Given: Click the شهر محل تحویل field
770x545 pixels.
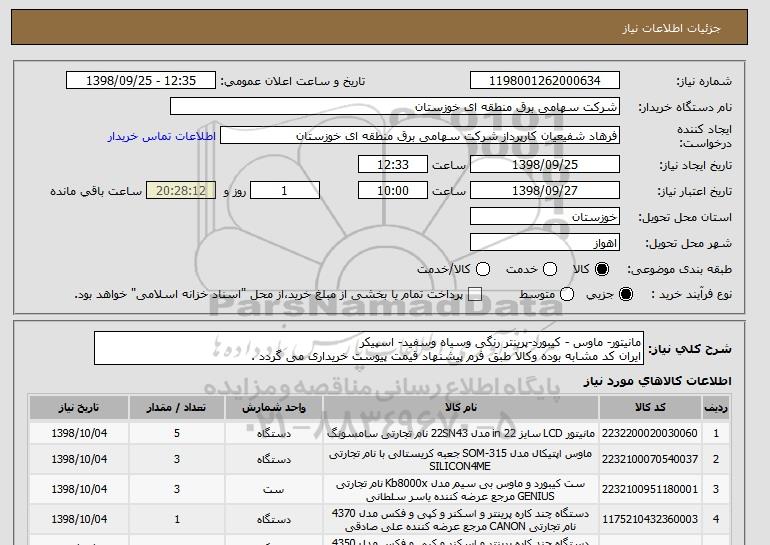Looking at the screenshot, I should 545,242.
